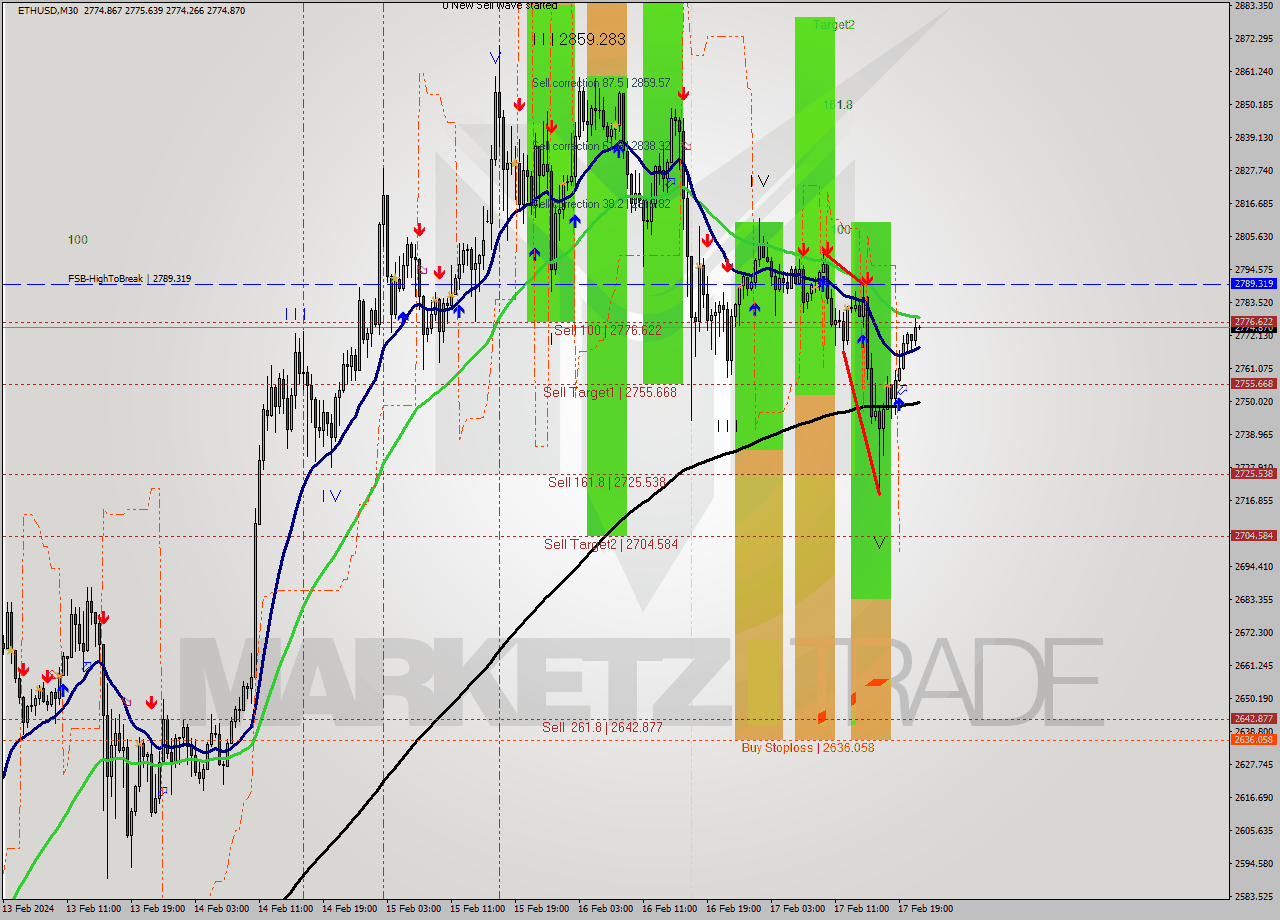
Task: Click the 17 Feb 19:00 time axis label
Action: [924, 909]
